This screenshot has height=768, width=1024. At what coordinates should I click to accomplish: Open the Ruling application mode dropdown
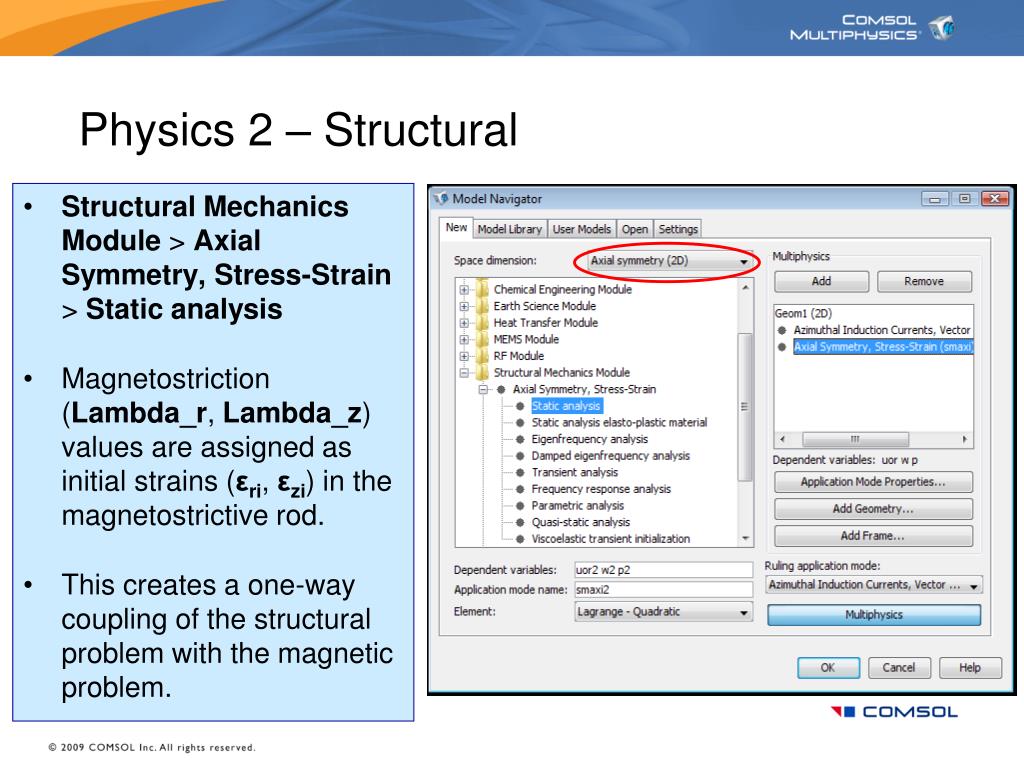(x=874, y=585)
